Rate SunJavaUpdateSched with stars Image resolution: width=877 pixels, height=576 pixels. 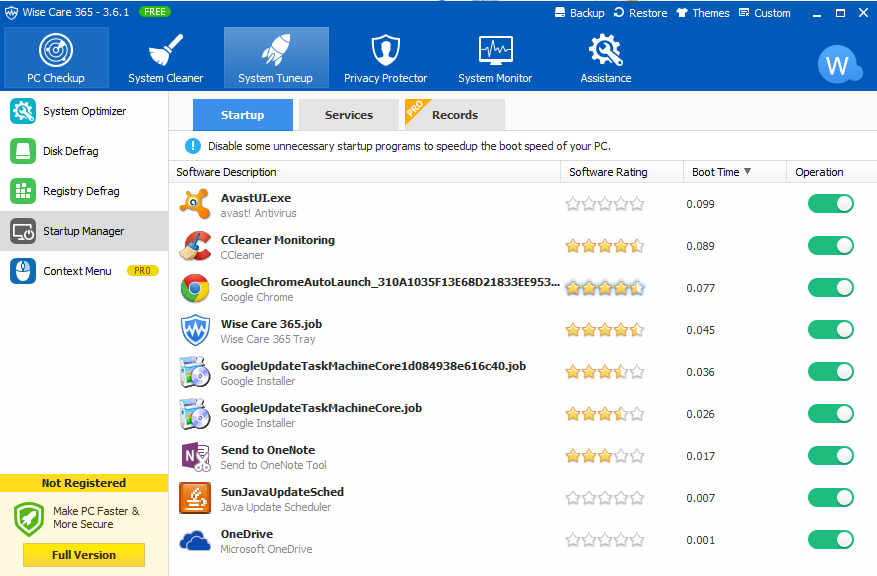click(605, 498)
